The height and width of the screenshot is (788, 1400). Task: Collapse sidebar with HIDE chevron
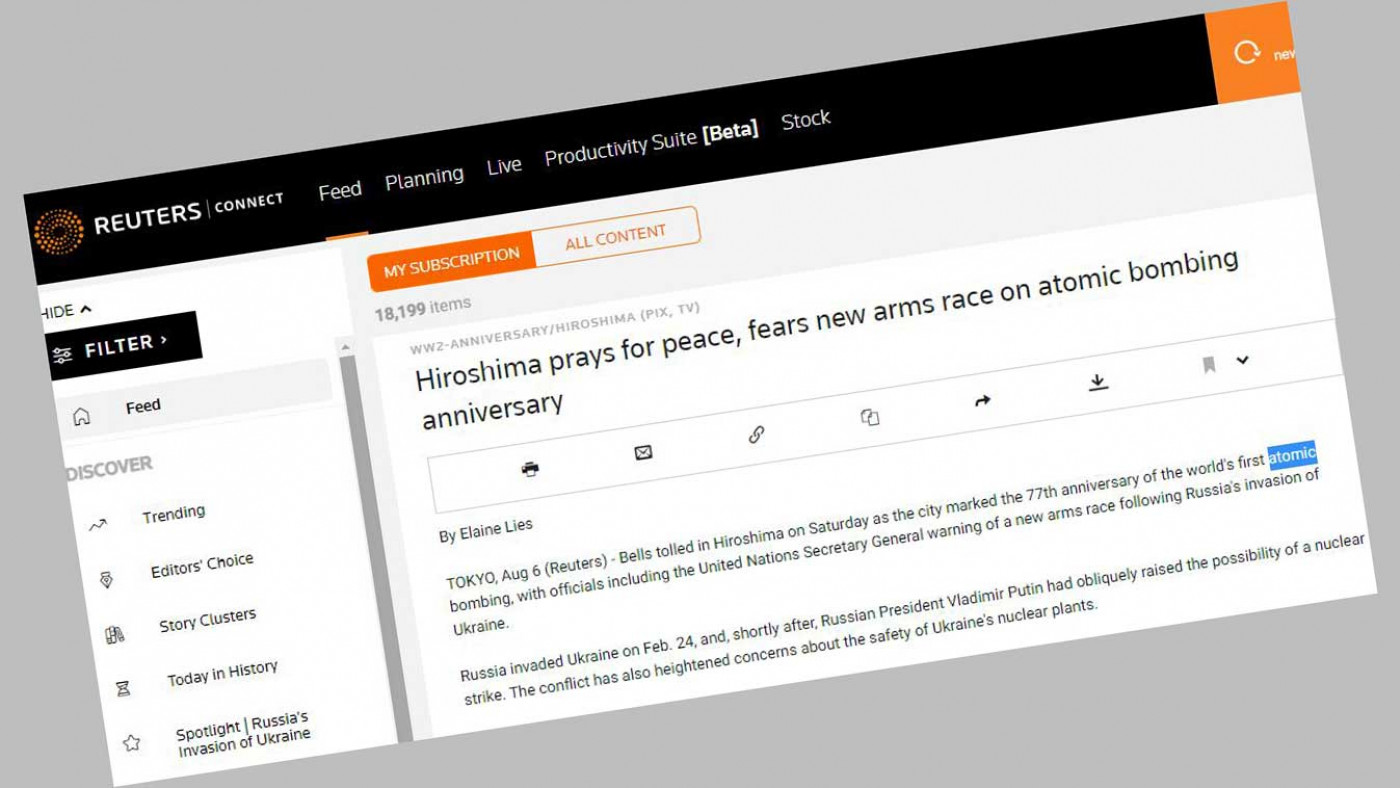[85, 309]
